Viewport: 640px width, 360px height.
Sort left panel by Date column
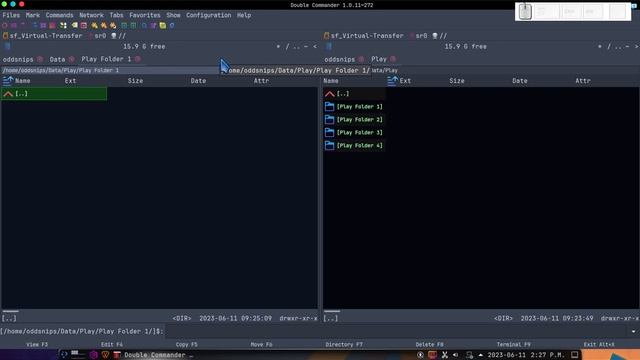click(x=198, y=81)
